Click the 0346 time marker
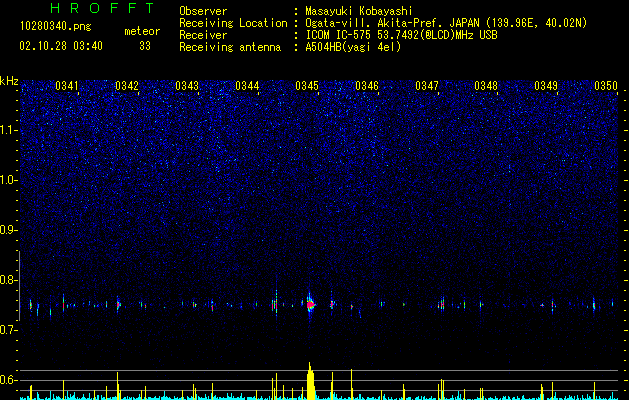Image resolution: width=629 pixels, height=400 pixels. (x=367, y=86)
